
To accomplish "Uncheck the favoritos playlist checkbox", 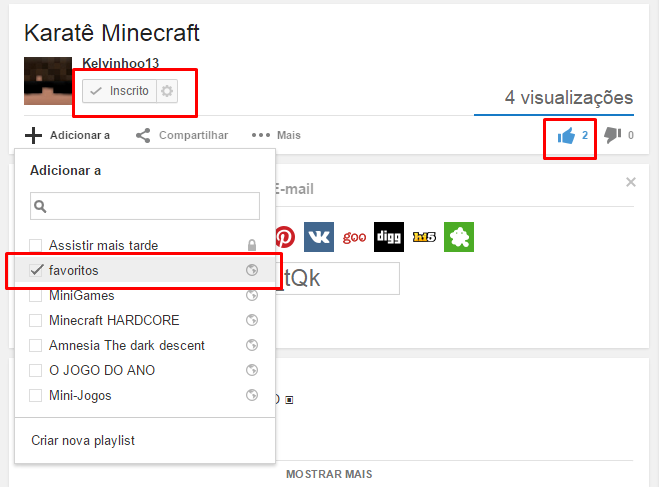I will (36, 270).
